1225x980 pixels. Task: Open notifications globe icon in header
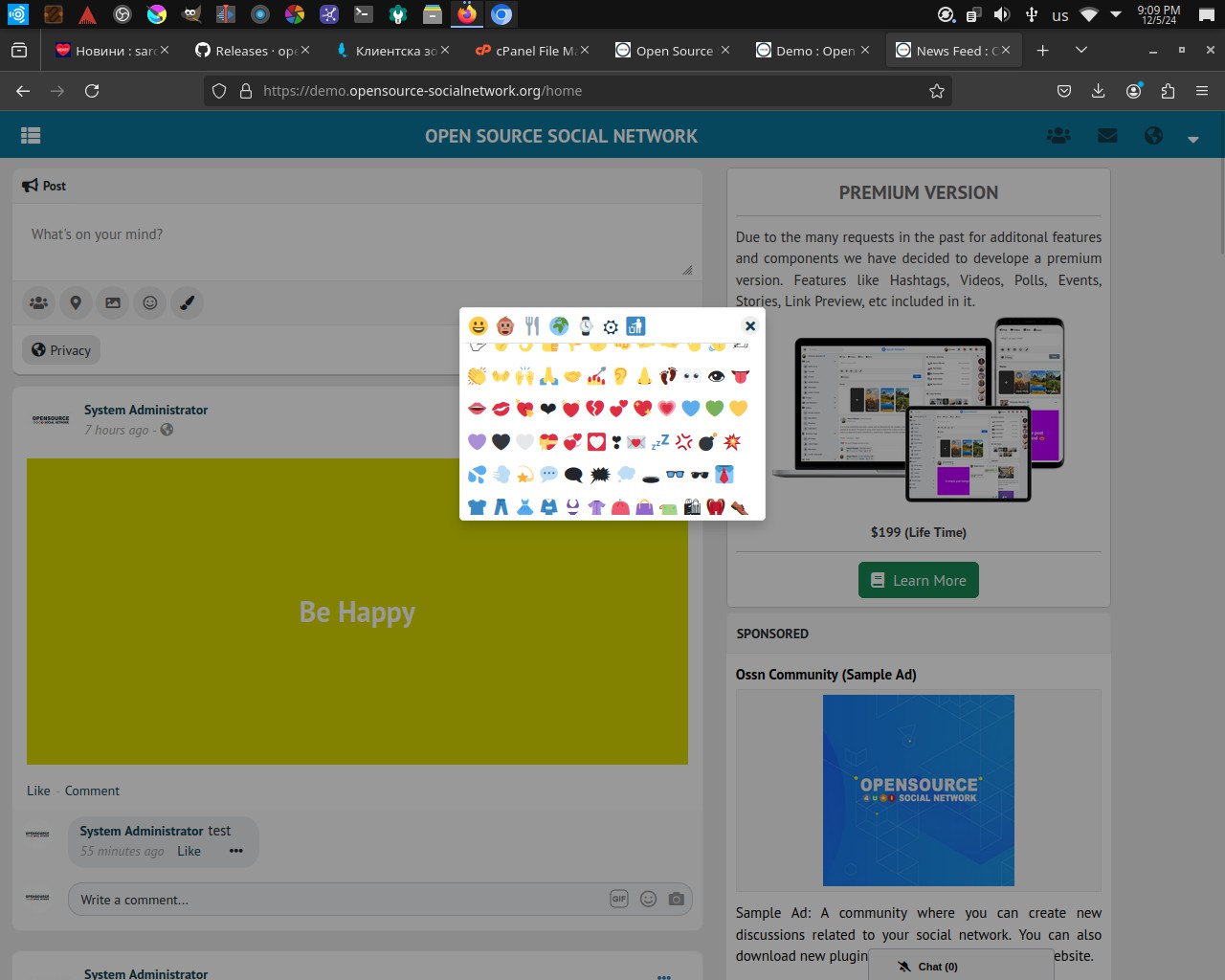click(1153, 136)
